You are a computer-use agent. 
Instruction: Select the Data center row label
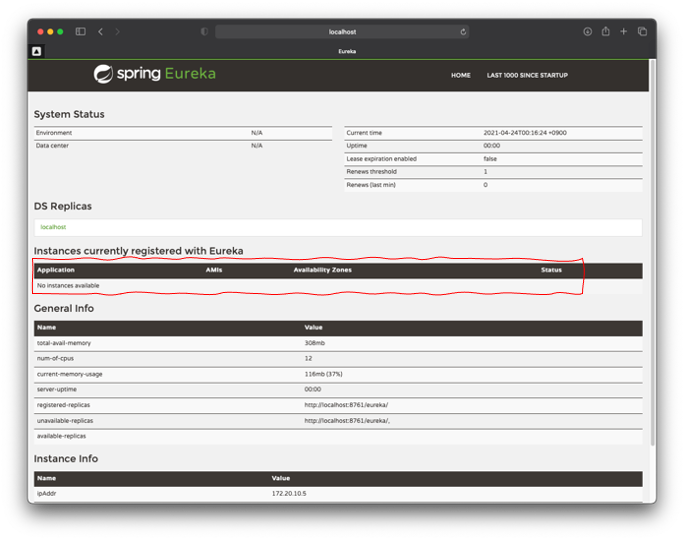[x=52, y=146]
